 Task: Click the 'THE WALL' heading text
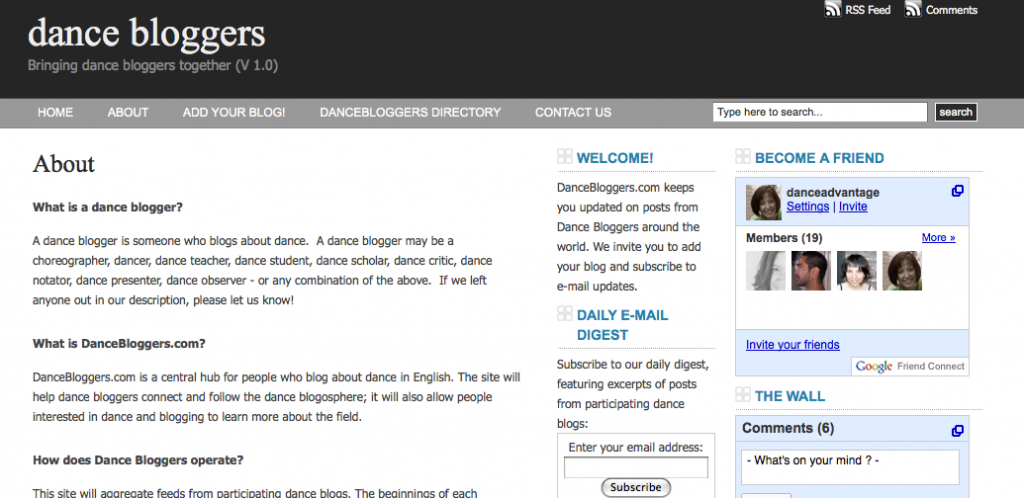click(x=790, y=396)
